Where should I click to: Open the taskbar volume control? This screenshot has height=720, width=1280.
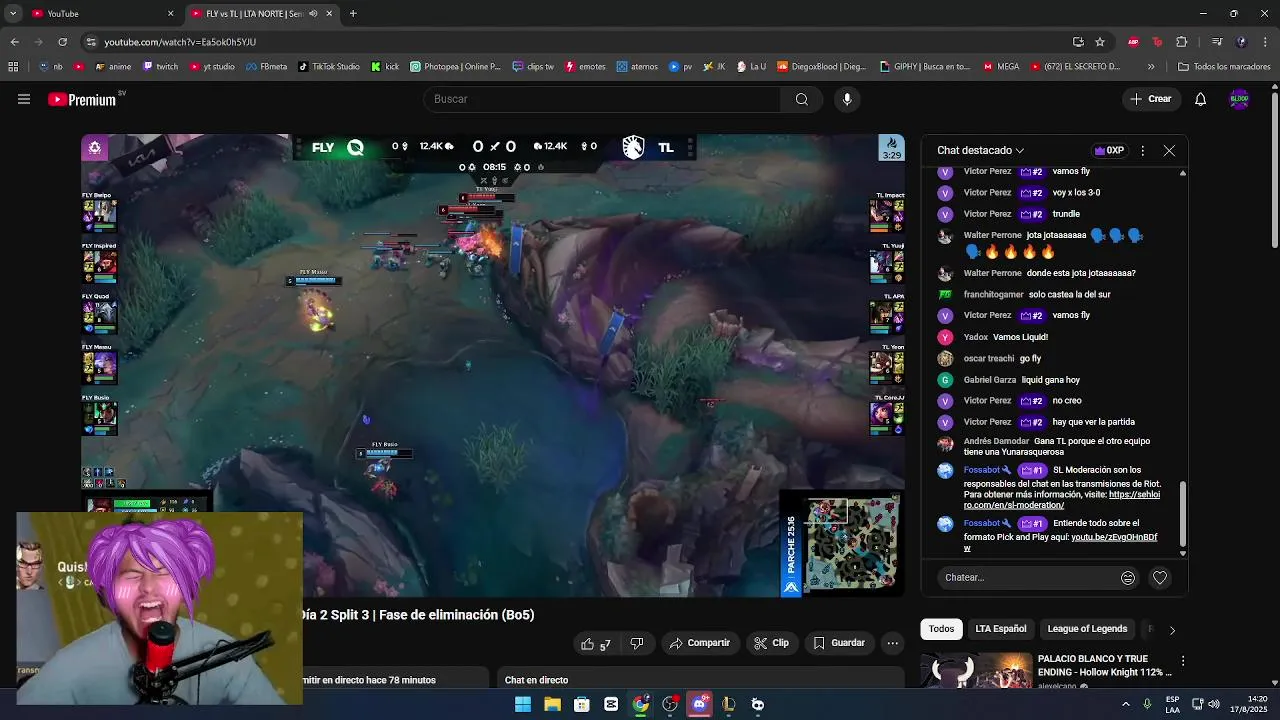point(1213,704)
